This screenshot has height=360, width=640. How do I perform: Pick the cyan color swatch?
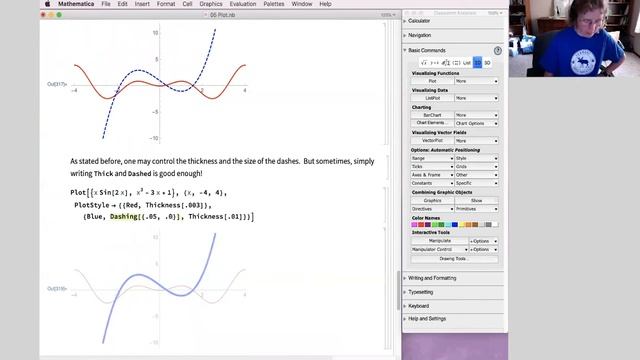point(448,224)
